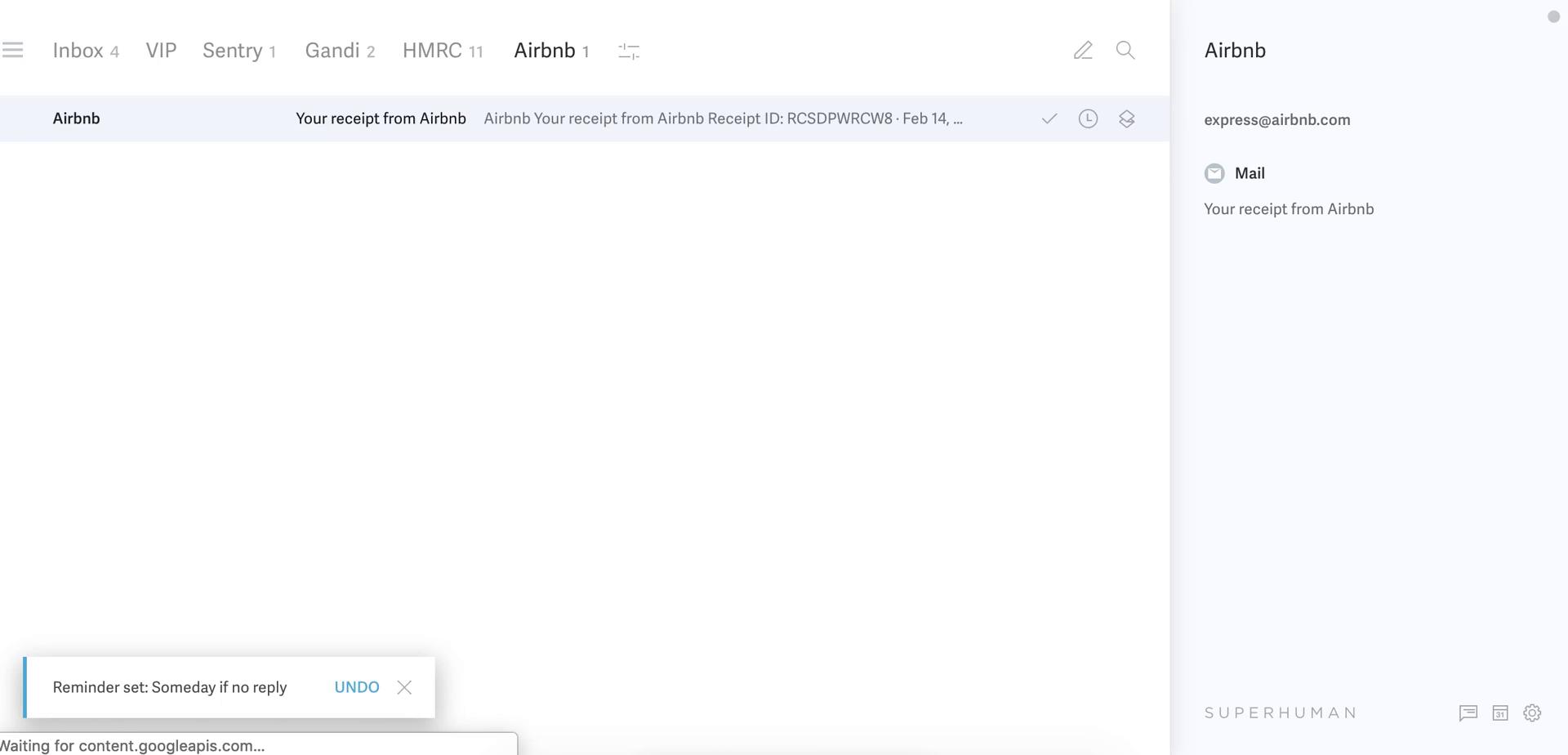Undo the reminder set notification
Image resolution: width=1568 pixels, height=755 pixels.
coord(357,687)
